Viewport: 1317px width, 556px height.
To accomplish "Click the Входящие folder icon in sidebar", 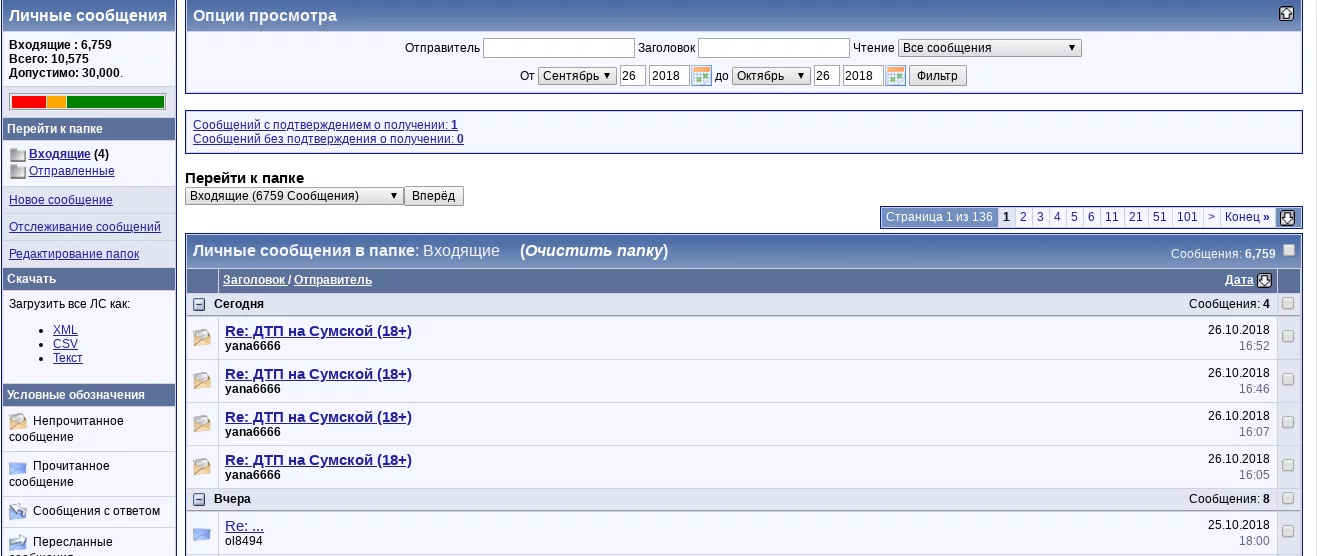I will [17, 155].
